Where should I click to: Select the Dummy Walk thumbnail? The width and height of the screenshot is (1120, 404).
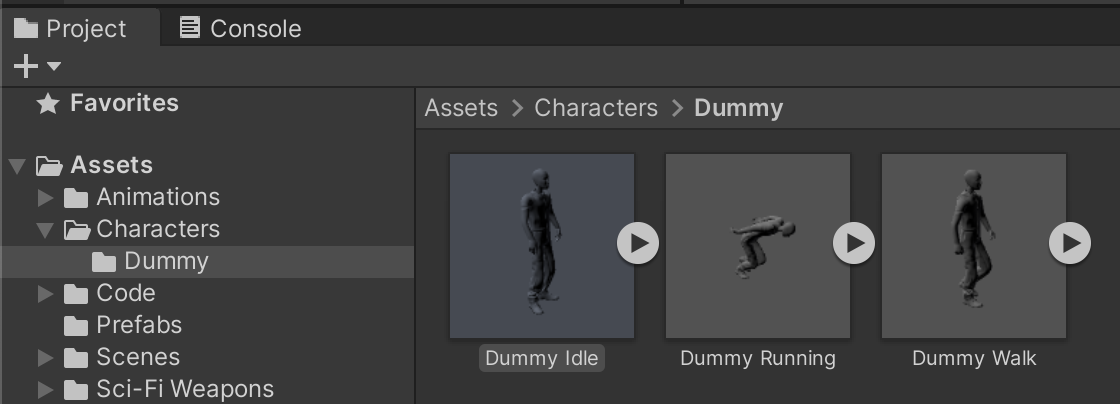[973, 245]
